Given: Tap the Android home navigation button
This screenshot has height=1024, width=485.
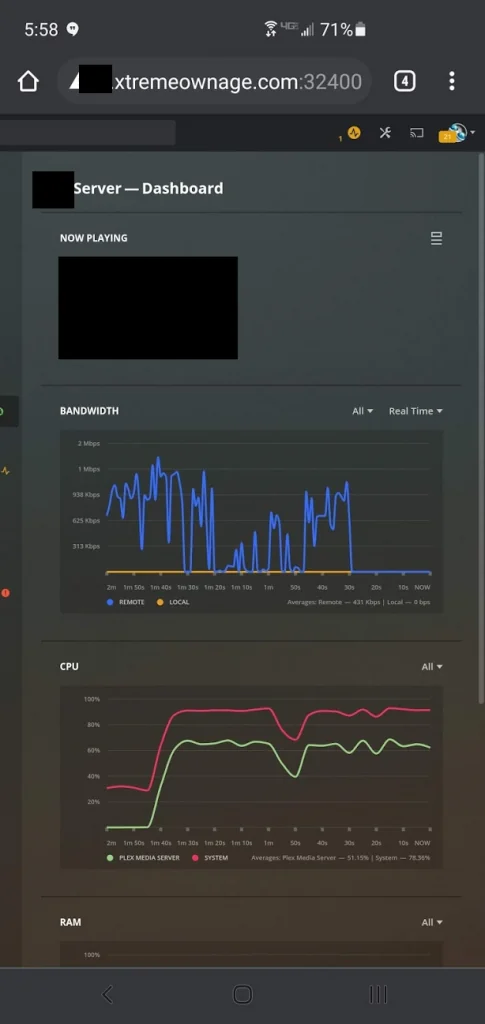Looking at the screenshot, I should coord(243,994).
